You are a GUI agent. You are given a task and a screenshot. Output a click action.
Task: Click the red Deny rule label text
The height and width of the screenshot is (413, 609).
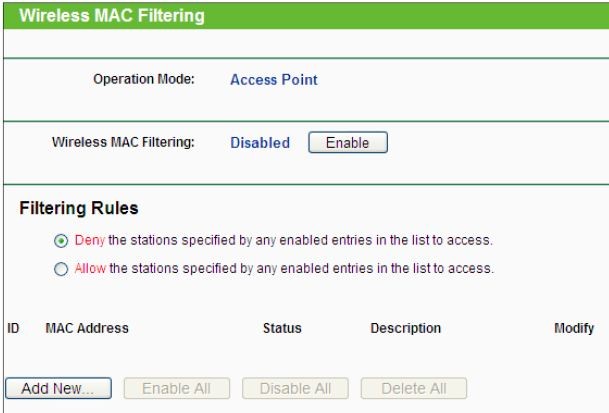[87, 241]
